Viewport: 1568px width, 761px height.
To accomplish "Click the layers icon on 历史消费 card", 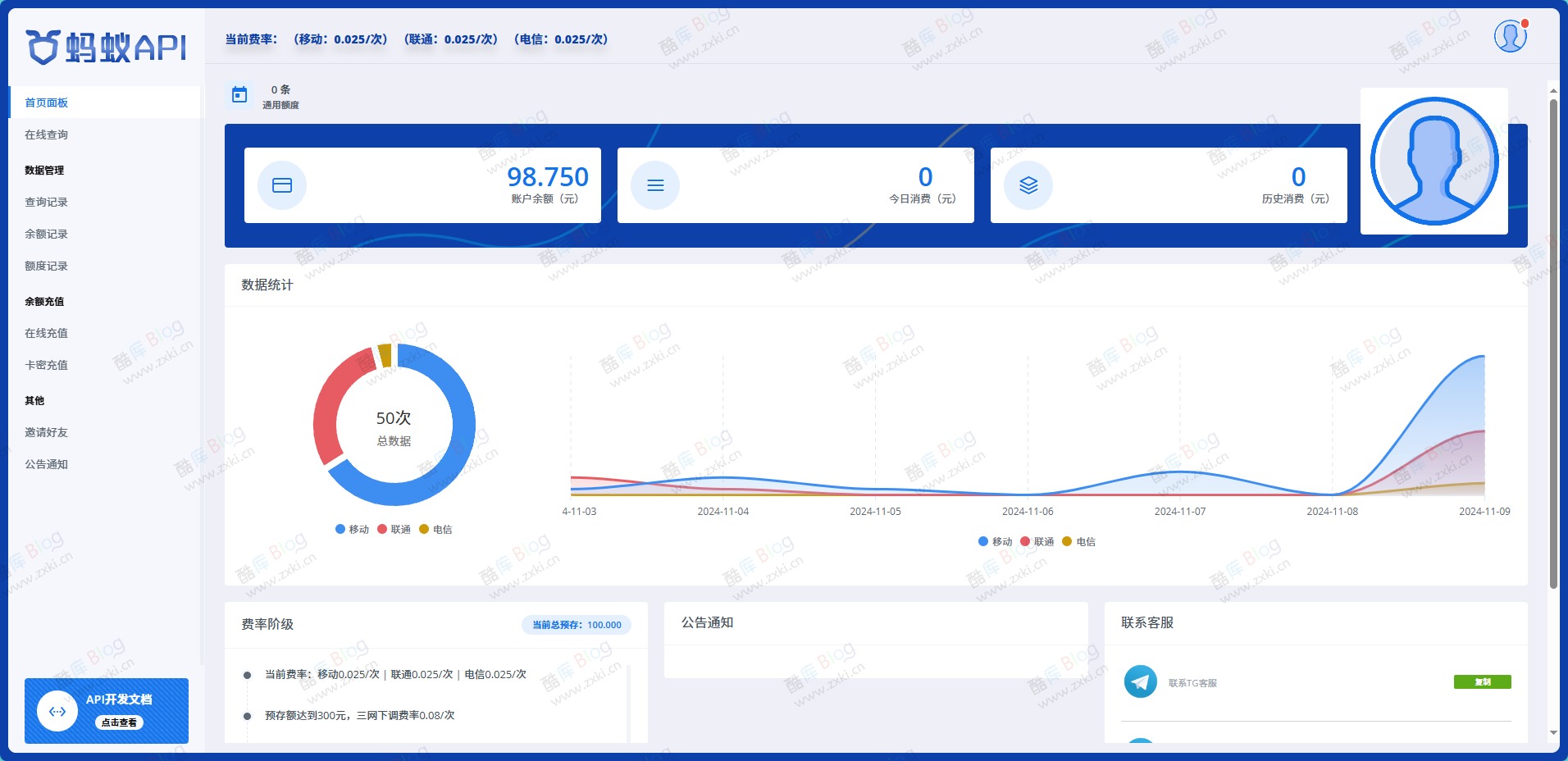I will 1028,185.
